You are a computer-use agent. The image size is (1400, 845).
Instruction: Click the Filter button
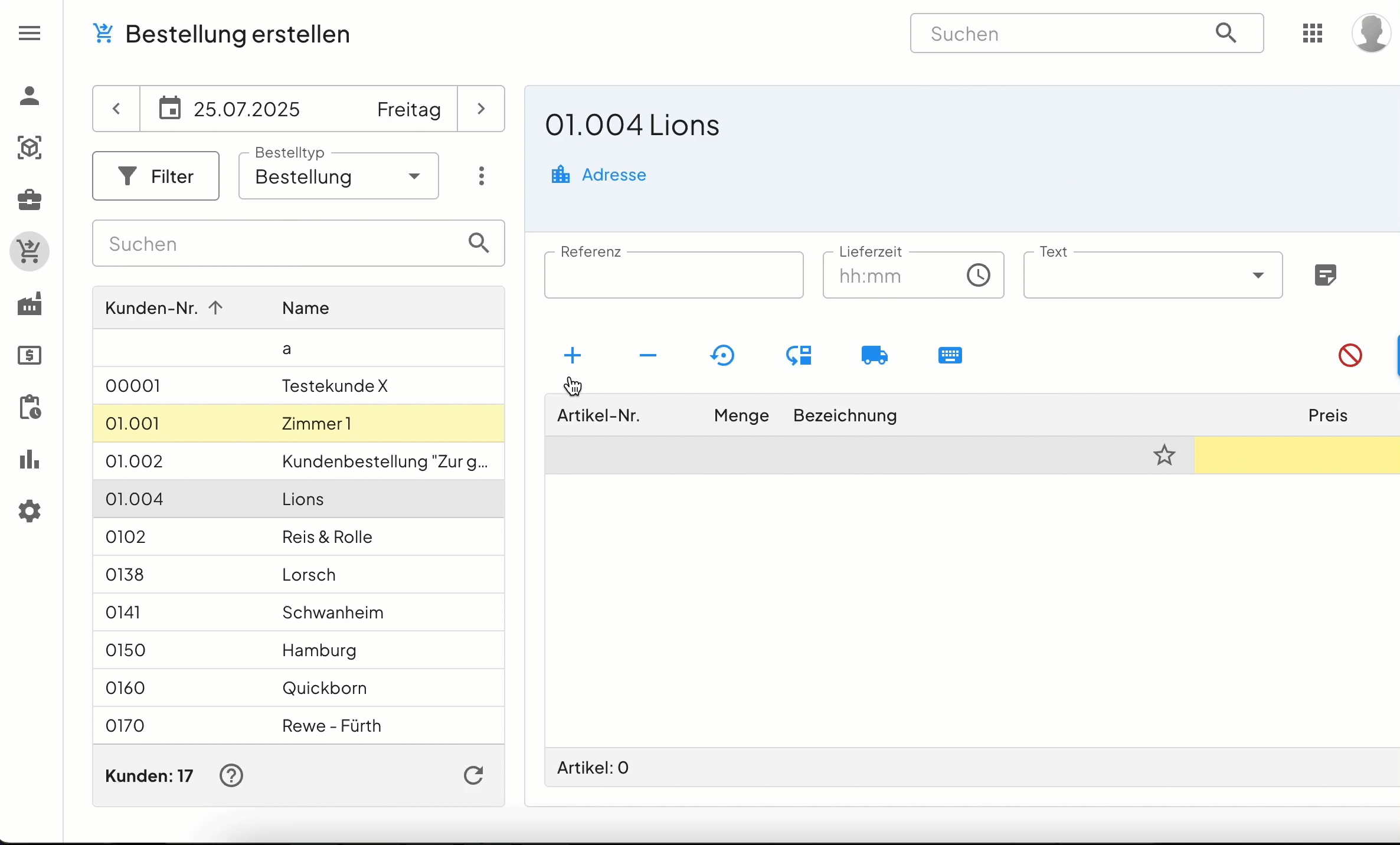click(x=156, y=176)
